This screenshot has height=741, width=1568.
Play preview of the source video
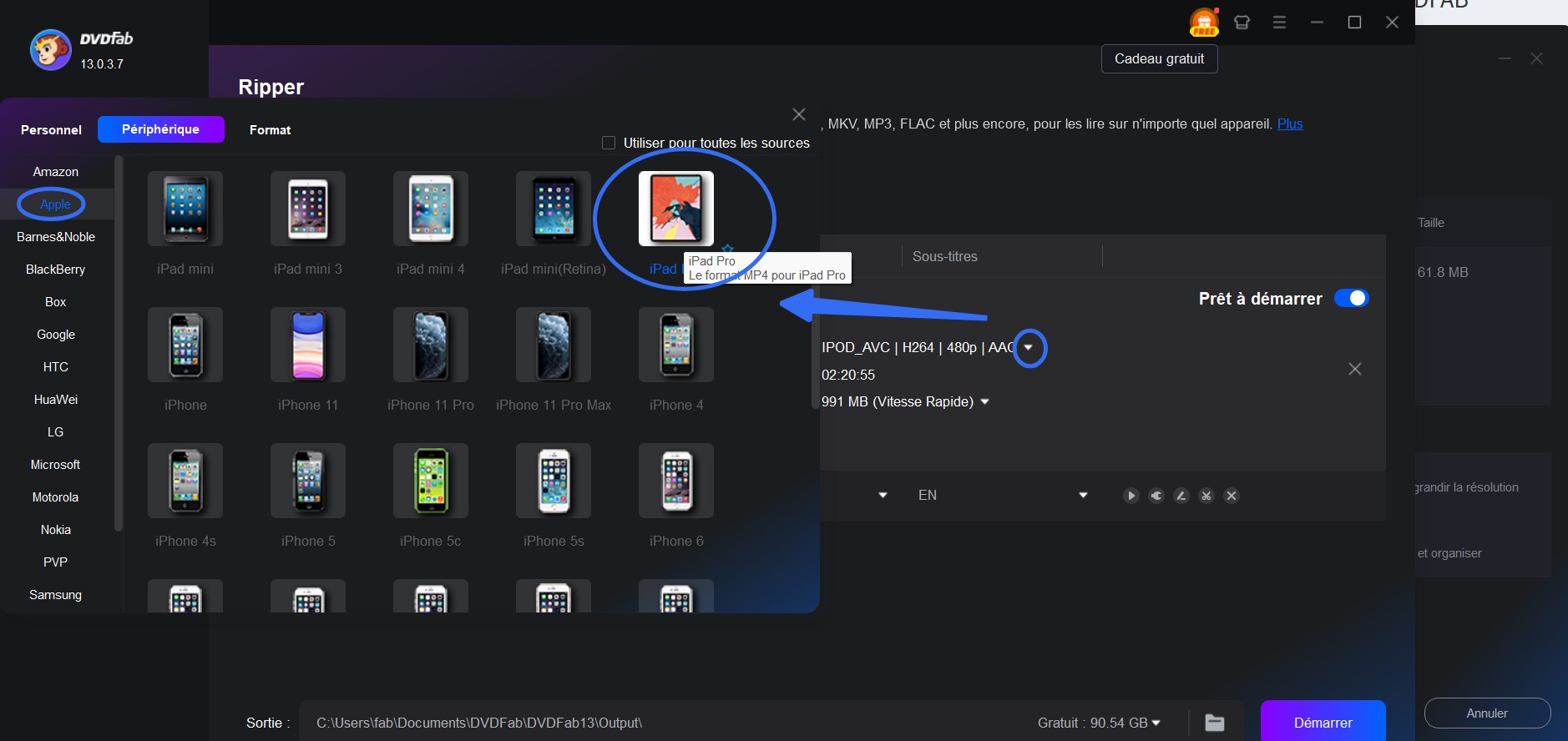click(x=1130, y=496)
